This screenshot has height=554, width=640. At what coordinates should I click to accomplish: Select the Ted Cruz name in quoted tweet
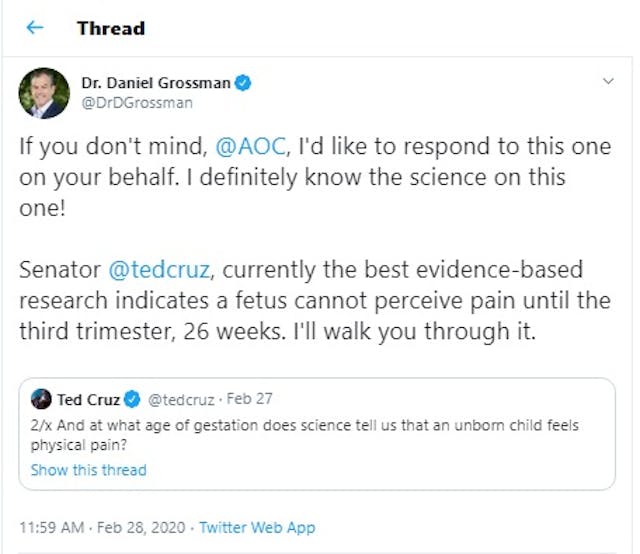click(x=88, y=399)
